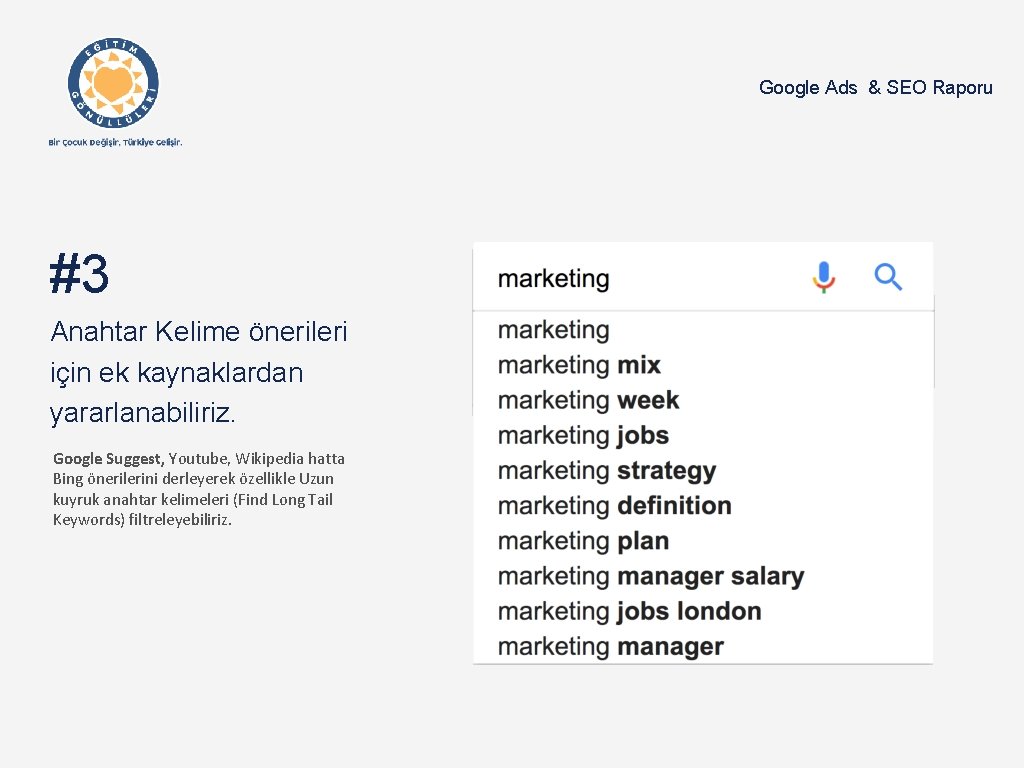The height and width of the screenshot is (768, 1024).
Task: Click the search box containing 'marketing'
Action: click(x=640, y=278)
